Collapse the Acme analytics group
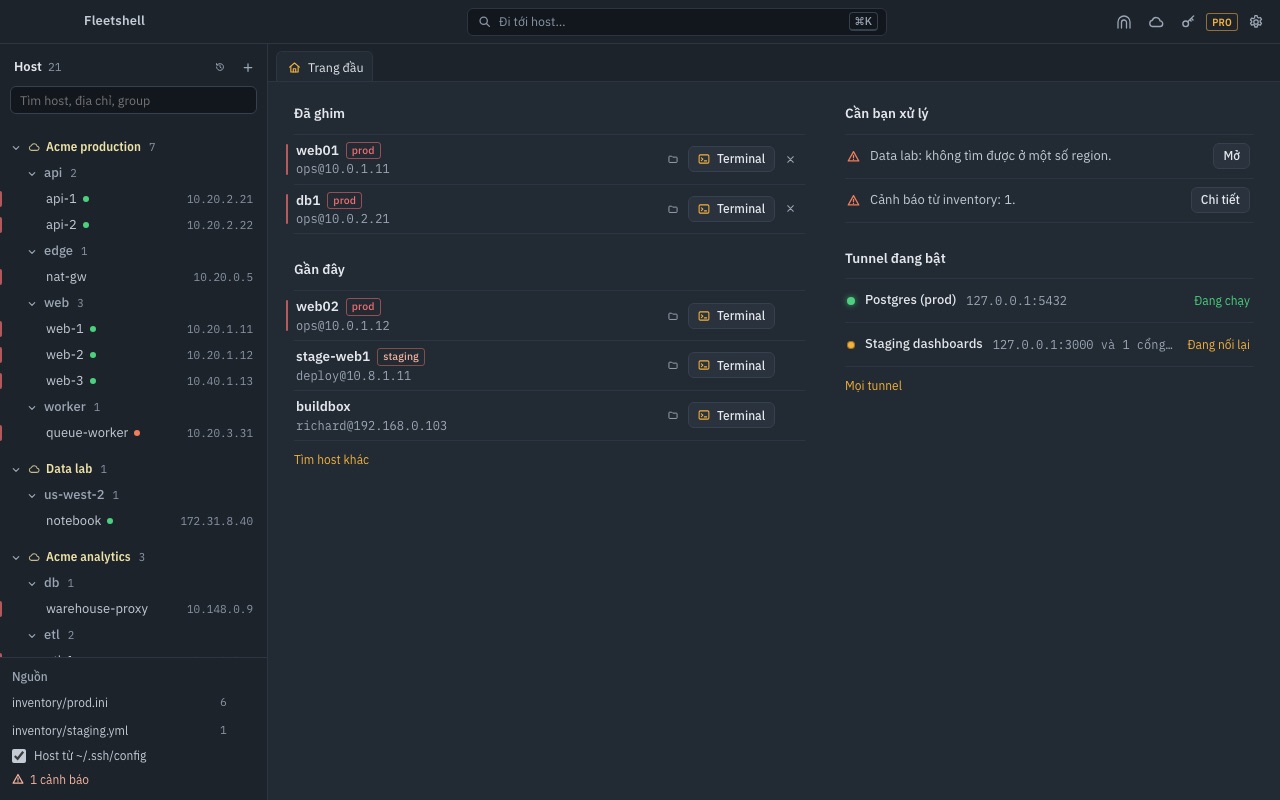This screenshot has height=800, width=1280. click(x=16, y=557)
